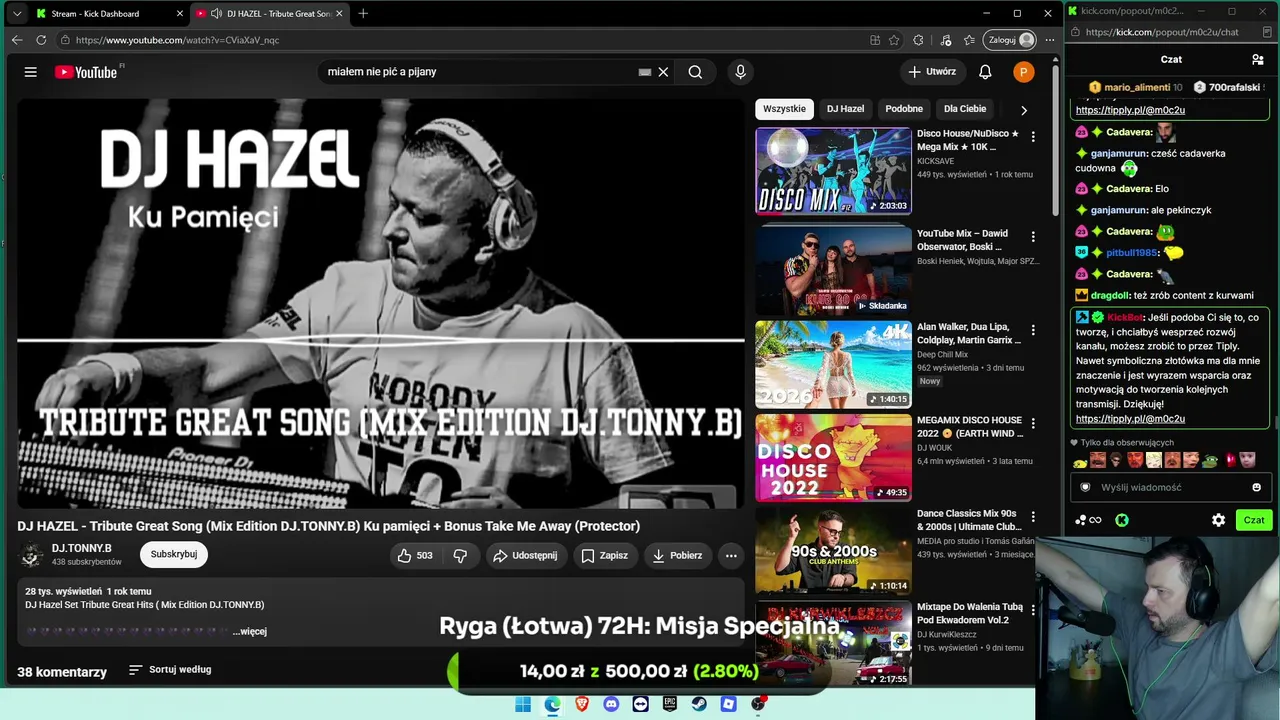The width and height of the screenshot is (1280, 720).
Task: Open Sortuj według comment sorting
Action: click(170, 670)
